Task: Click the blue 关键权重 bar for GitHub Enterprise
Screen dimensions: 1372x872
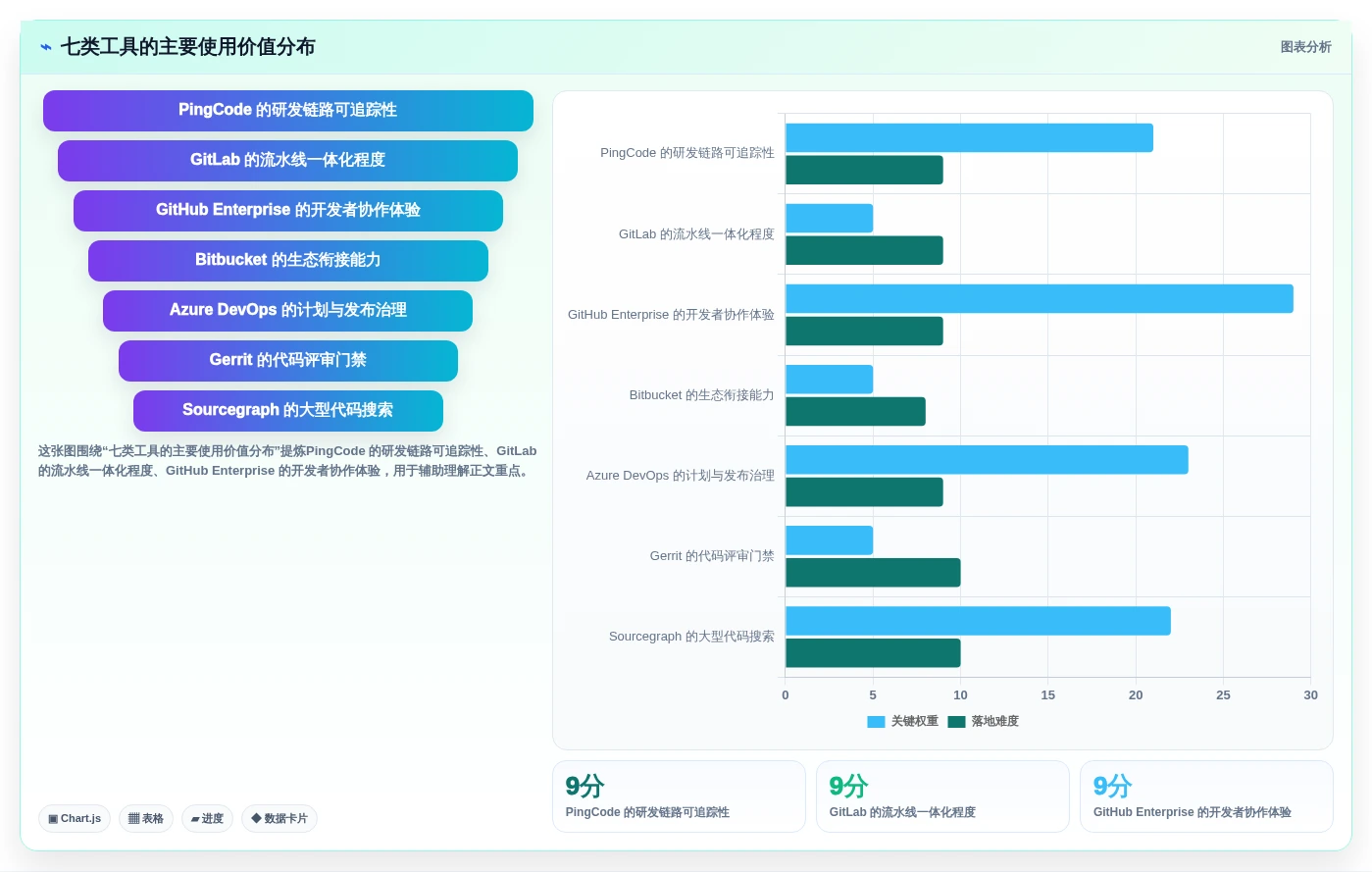Action: (1040, 298)
